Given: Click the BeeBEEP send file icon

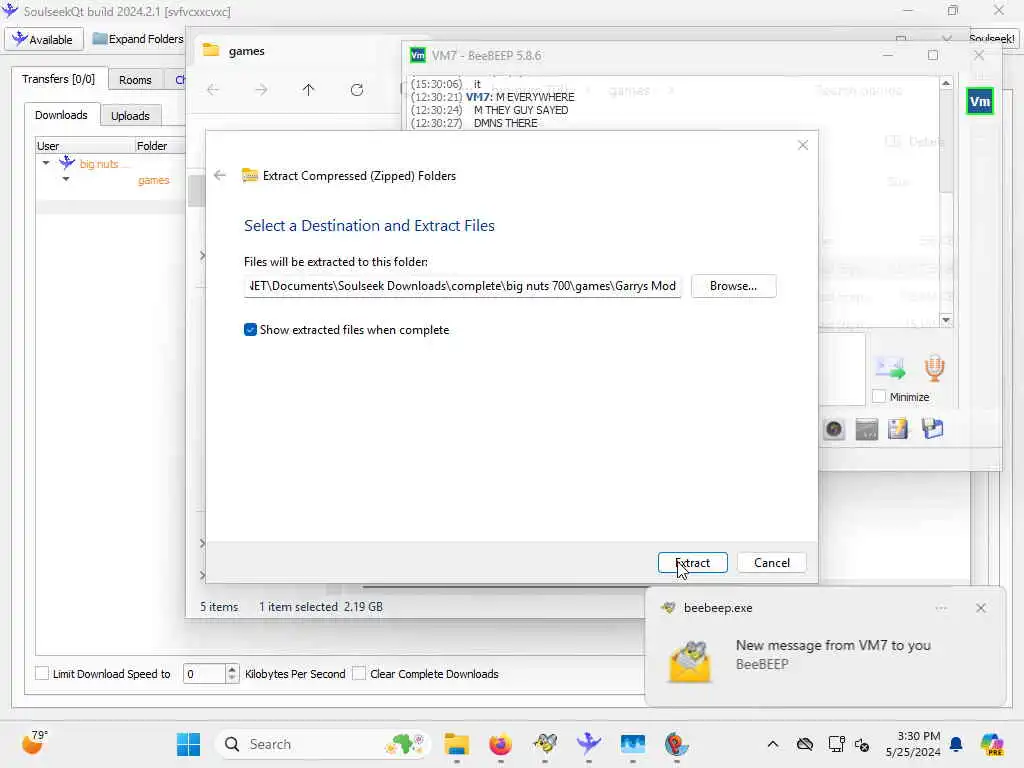Looking at the screenshot, I should pos(890,368).
